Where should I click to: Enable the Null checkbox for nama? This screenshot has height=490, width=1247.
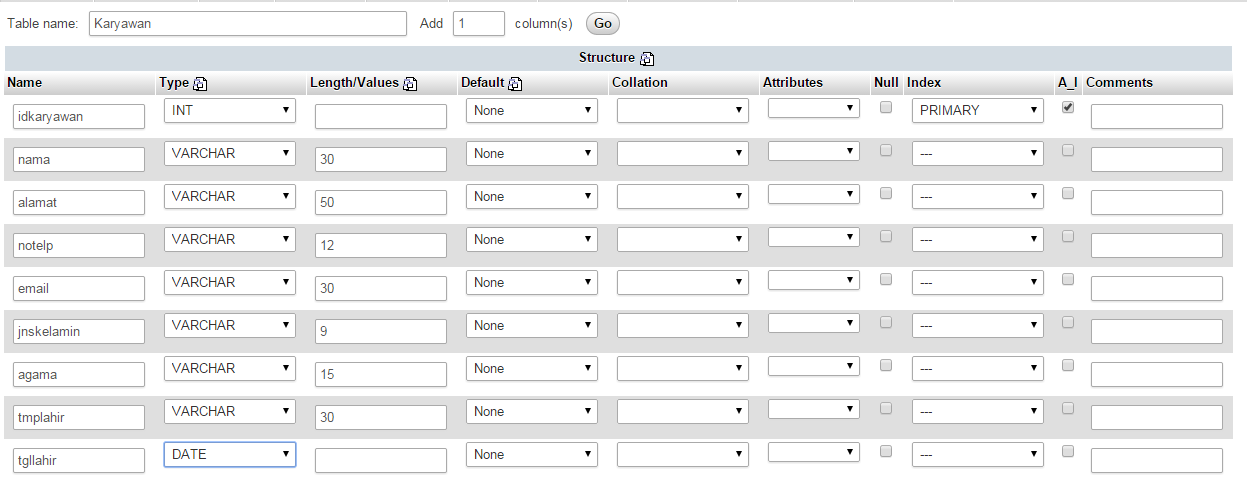885,150
